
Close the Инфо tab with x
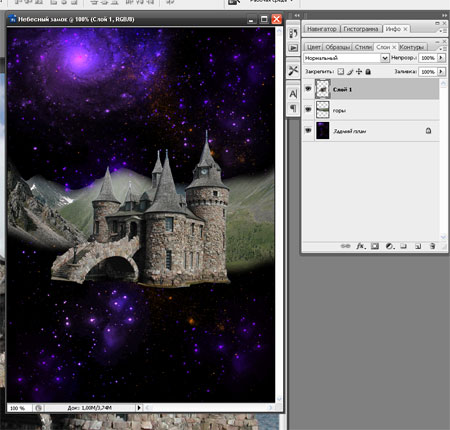point(405,29)
